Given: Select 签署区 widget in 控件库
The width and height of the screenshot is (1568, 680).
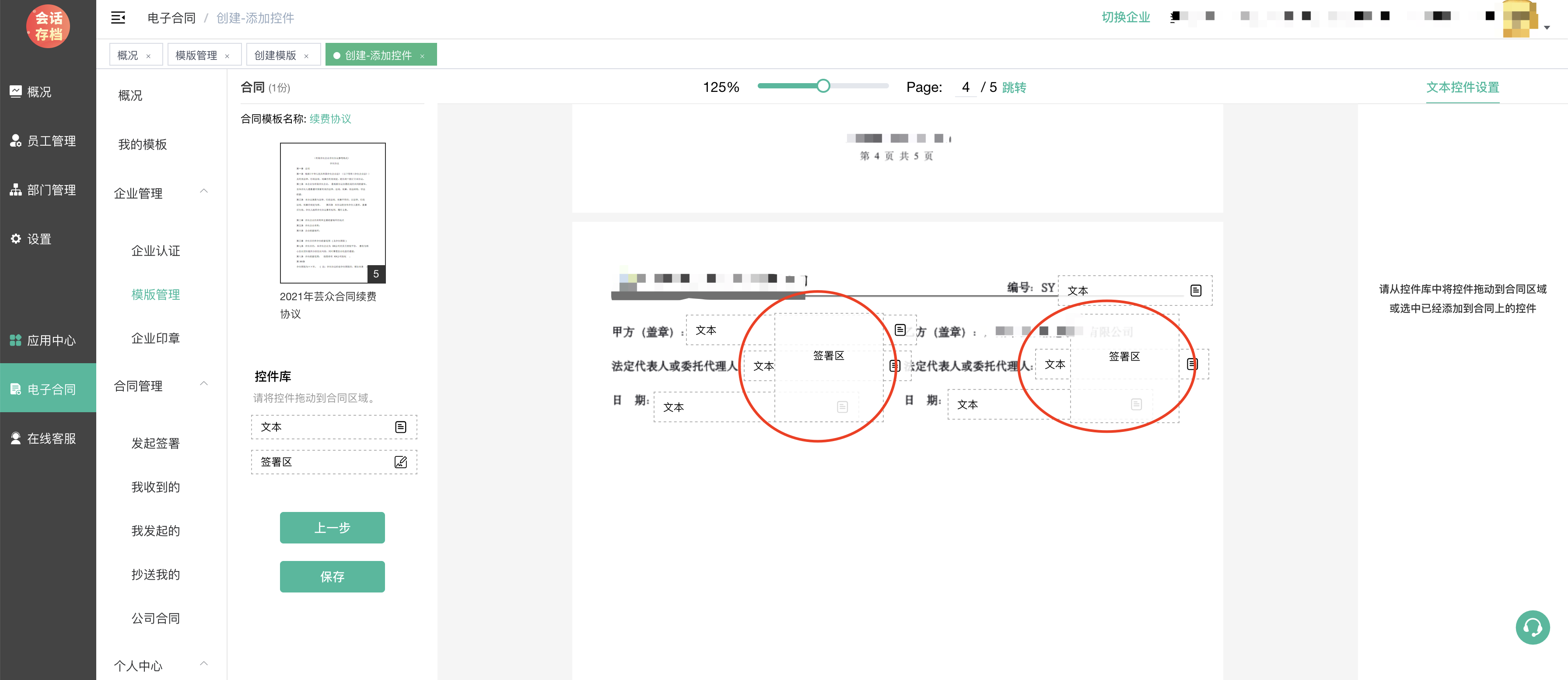Looking at the screenshot, I should click(x=334, y=462).
